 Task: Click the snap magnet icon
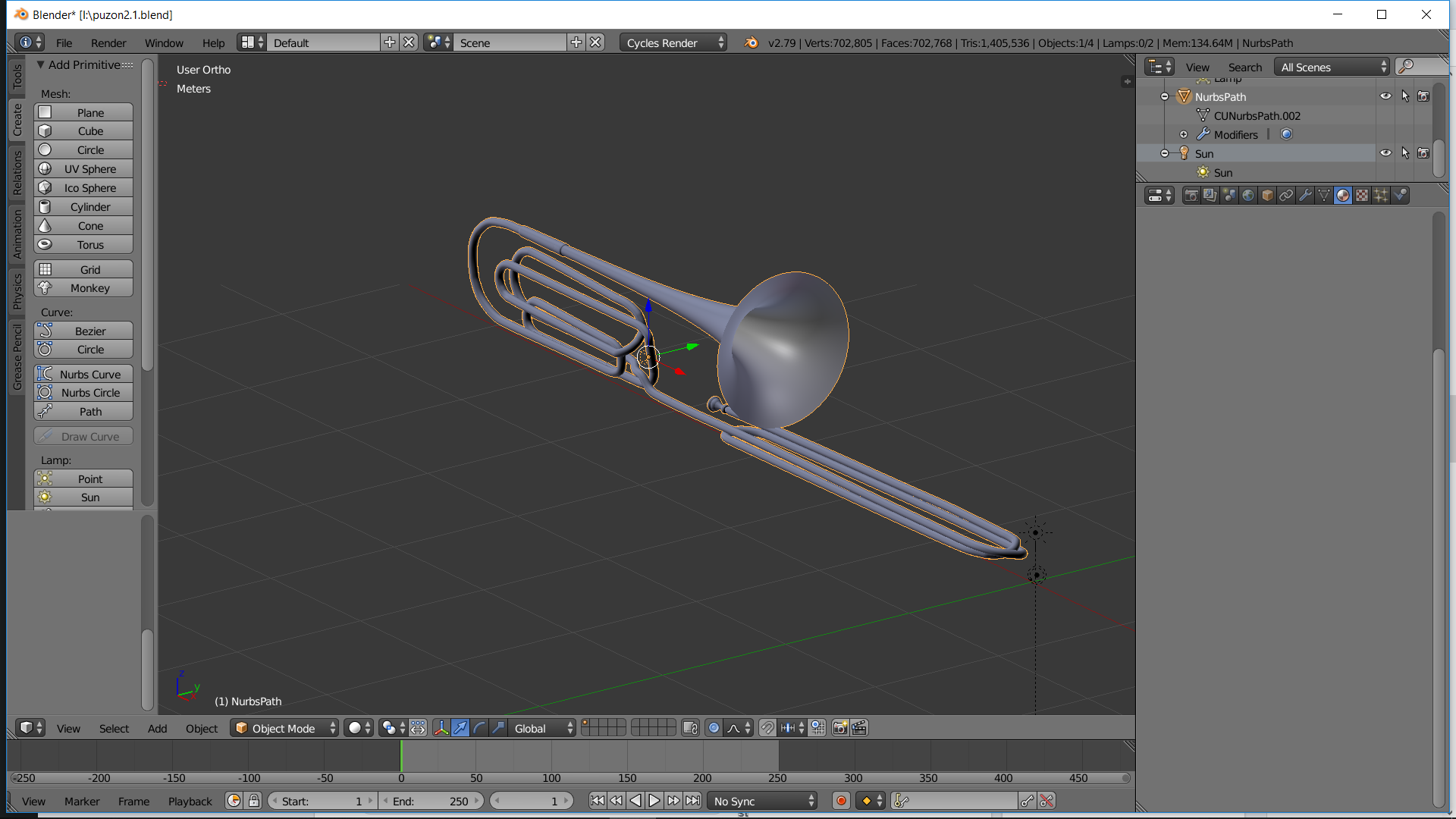[767, 728]
